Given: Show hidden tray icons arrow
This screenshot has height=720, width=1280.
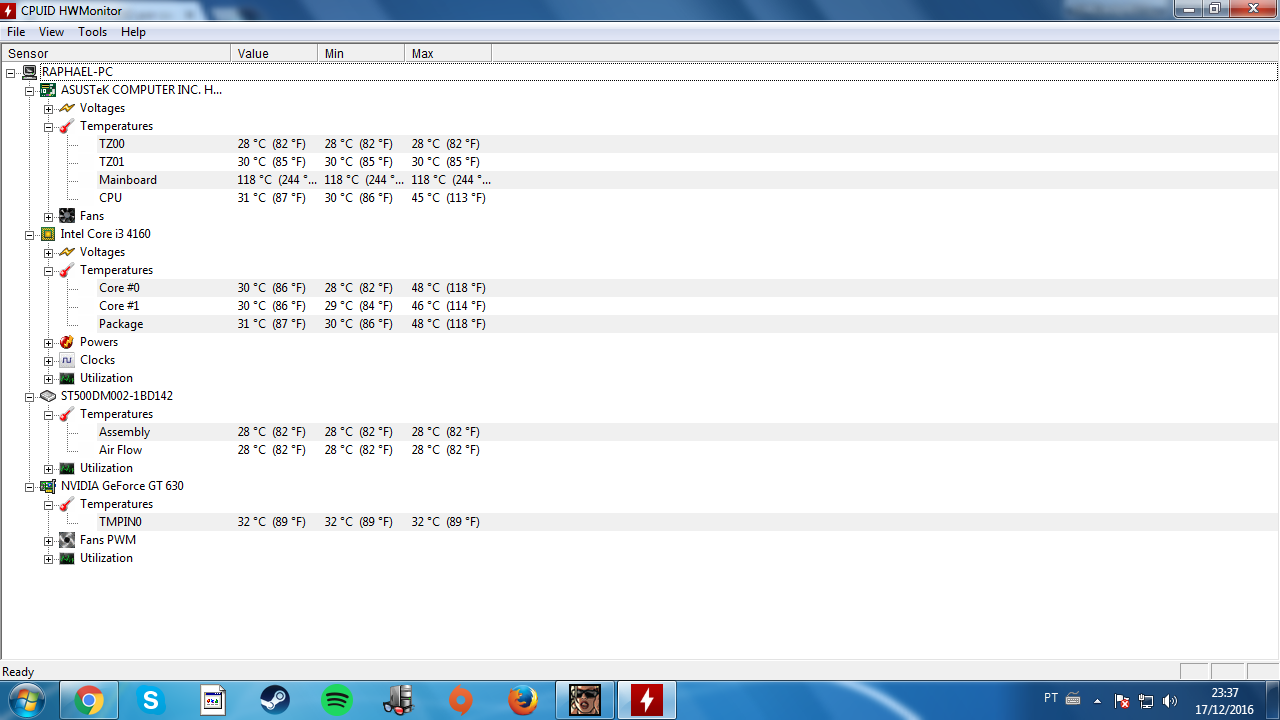Looking at the screenshot, I should click(x=1097, y=701).
